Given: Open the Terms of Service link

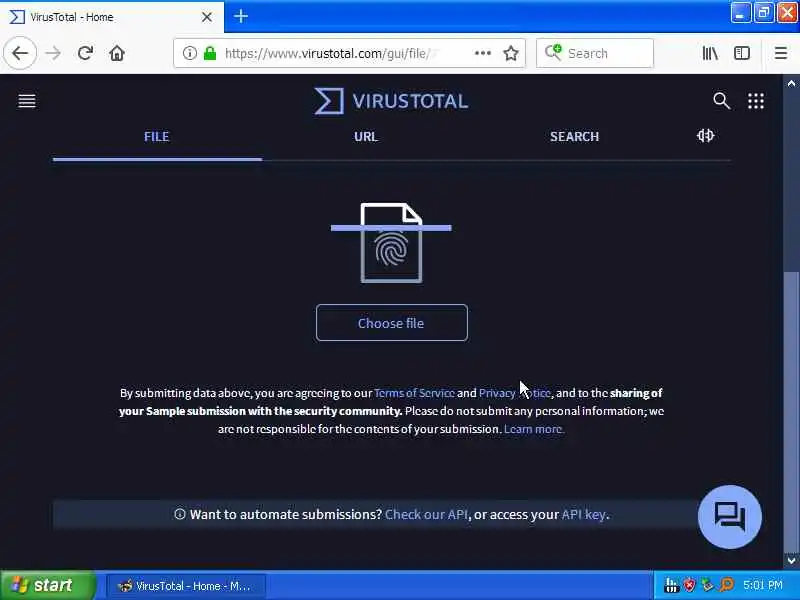Looking at the screenshot, I should click(414, 393).
